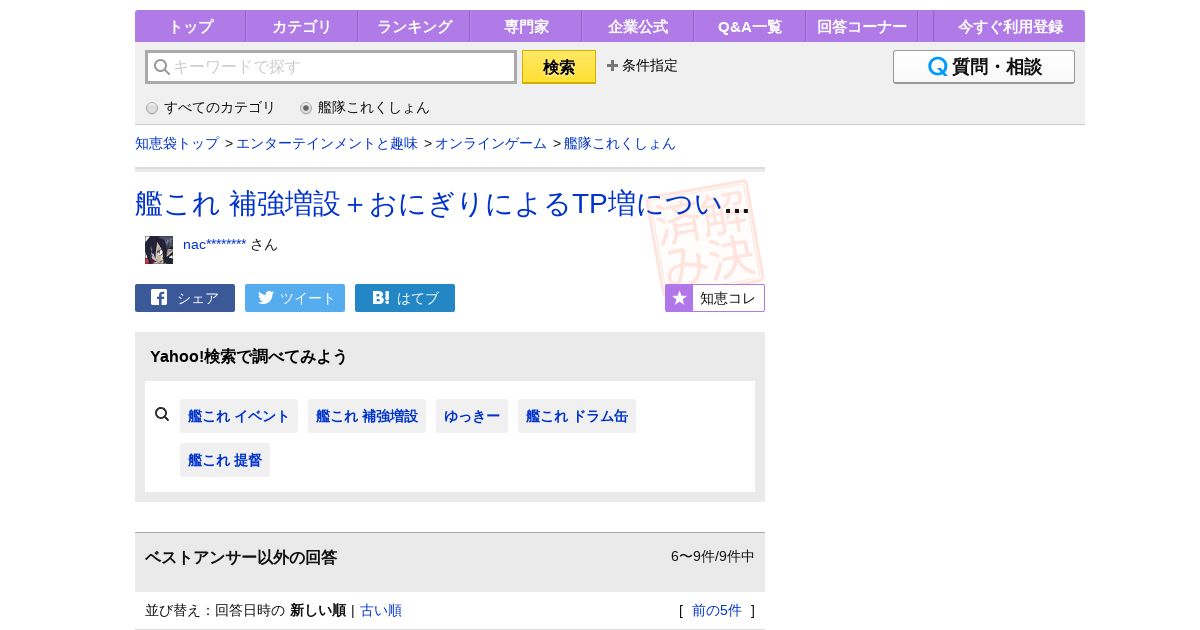Screen dimensions: 1200x630
Task: Open the 回答コーナー tab
Action: coord(862,26)
